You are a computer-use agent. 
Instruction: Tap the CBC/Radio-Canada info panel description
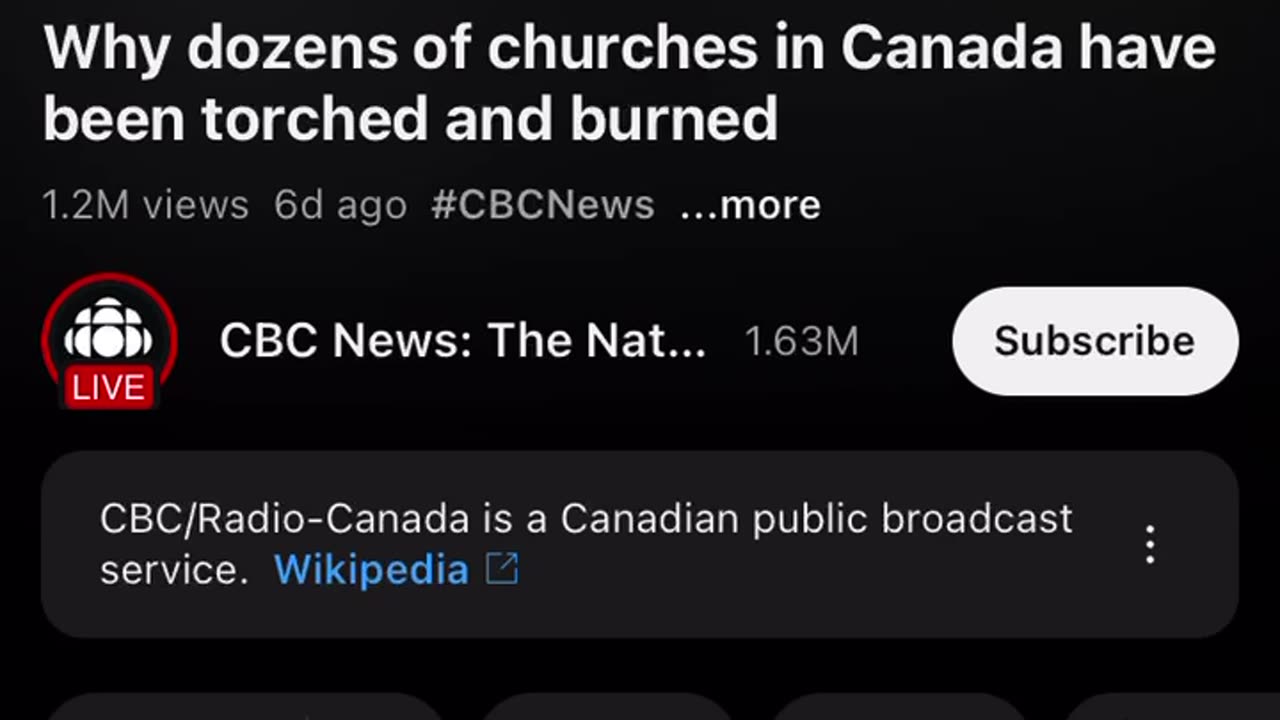(x=585, y=519)
